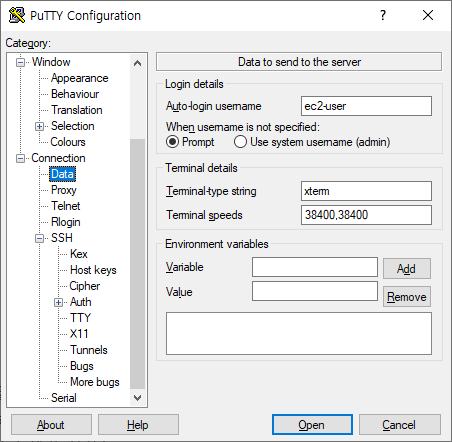Click the PuTTY icon in title bar
This screenshot has height=442, width=452.
tap(17, 15)
